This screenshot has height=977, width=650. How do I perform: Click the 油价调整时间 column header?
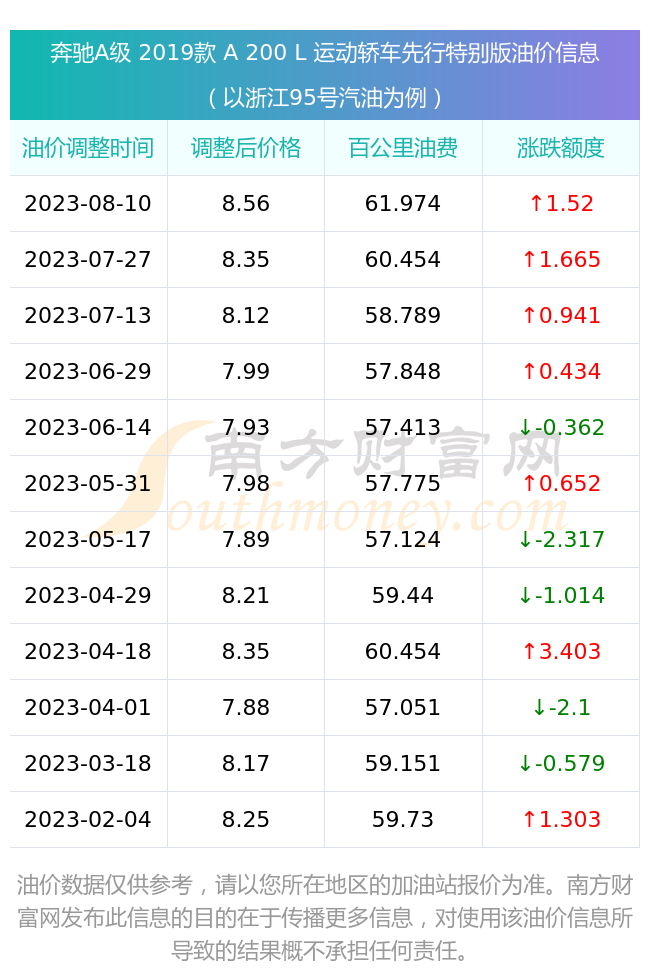pyautogui.click(x=88, y=148)
